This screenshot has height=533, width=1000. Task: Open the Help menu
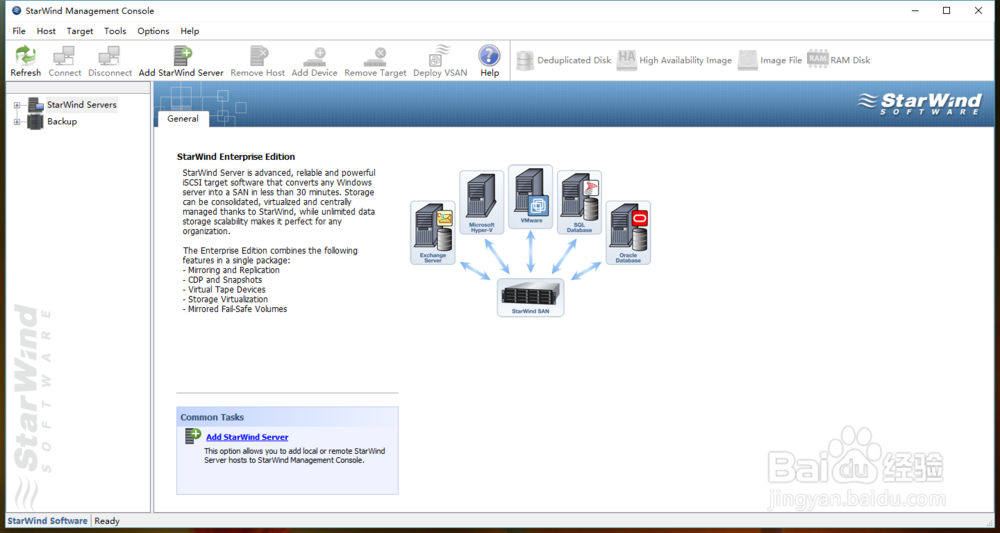pos(190,31)
